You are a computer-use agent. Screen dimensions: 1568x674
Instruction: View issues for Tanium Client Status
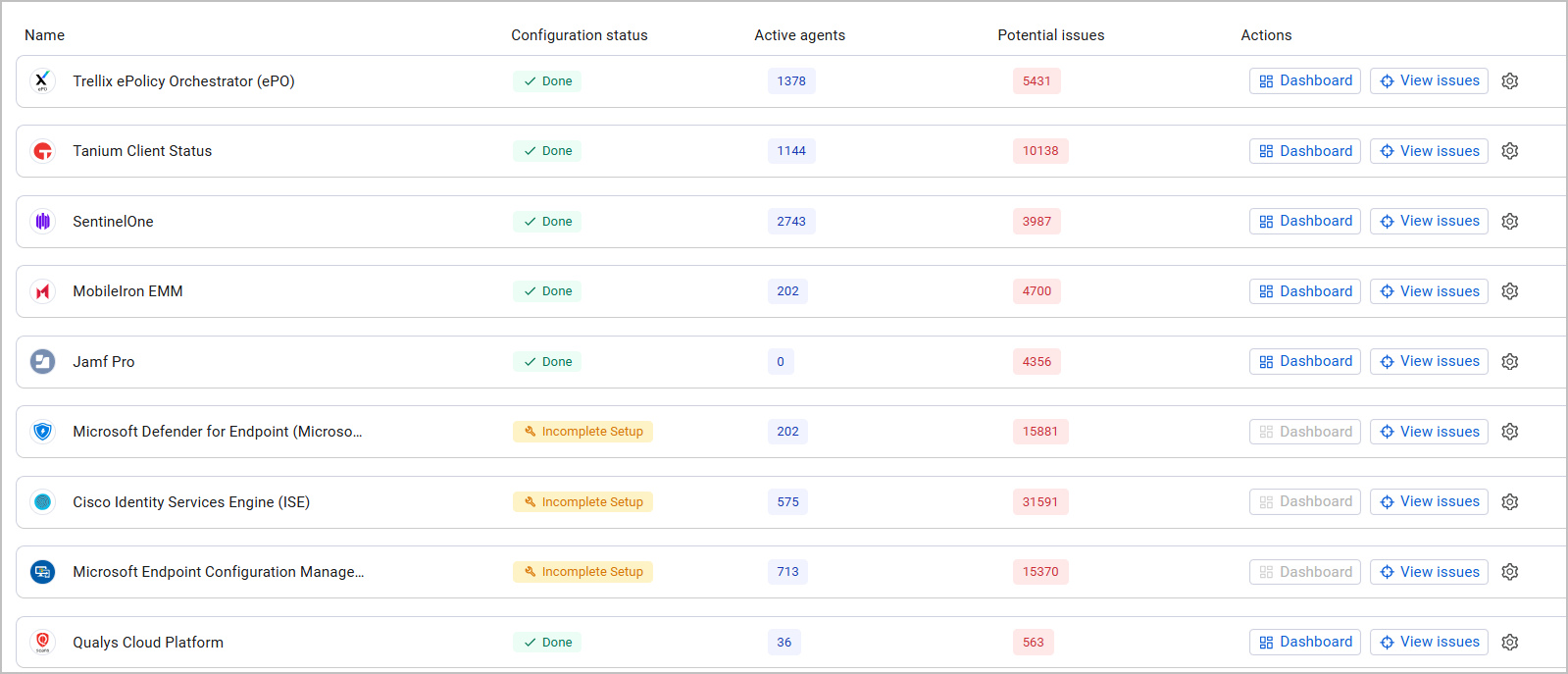1429,151
